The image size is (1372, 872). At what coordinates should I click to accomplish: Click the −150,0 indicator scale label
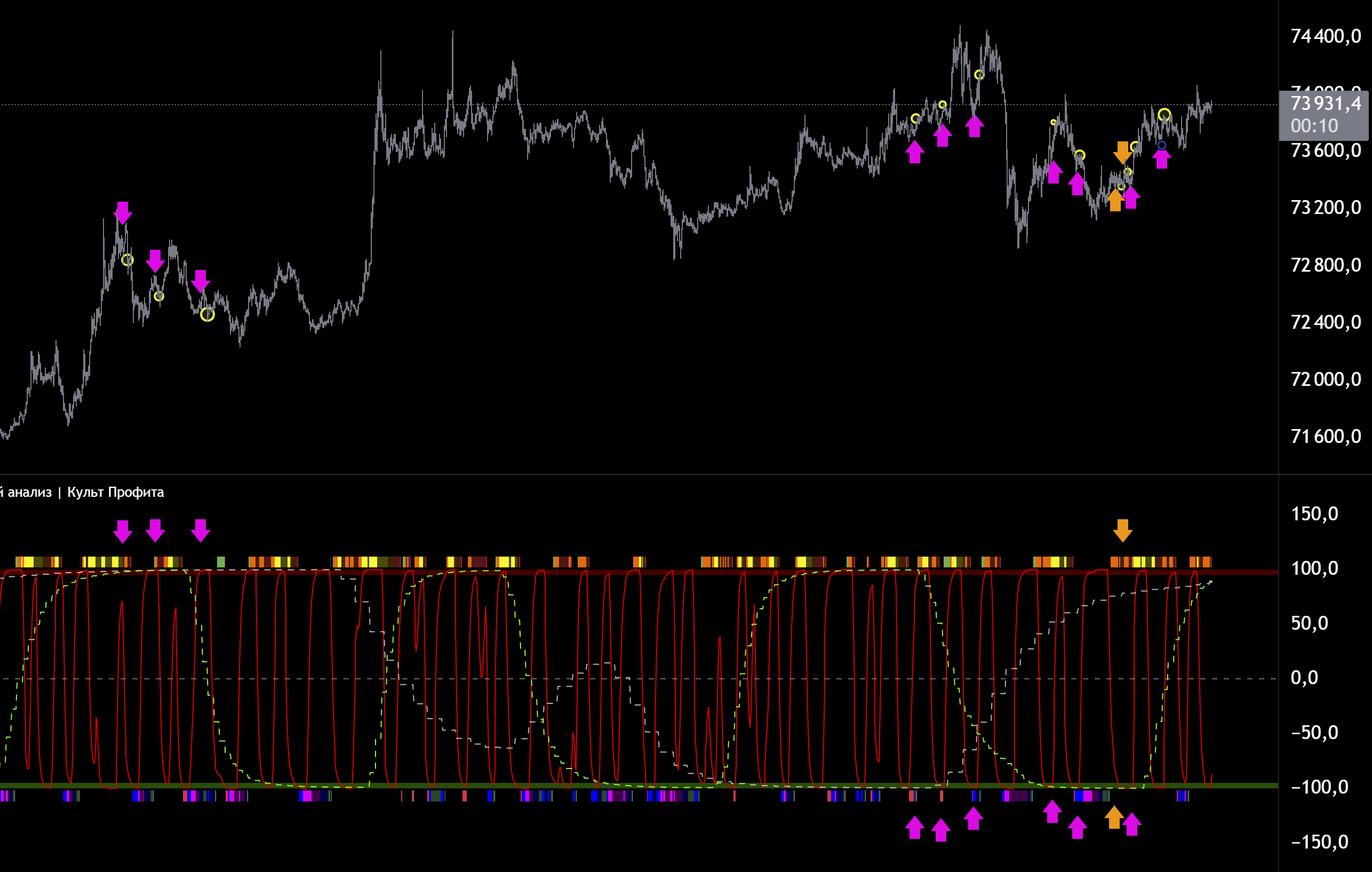click(1319, 842)
